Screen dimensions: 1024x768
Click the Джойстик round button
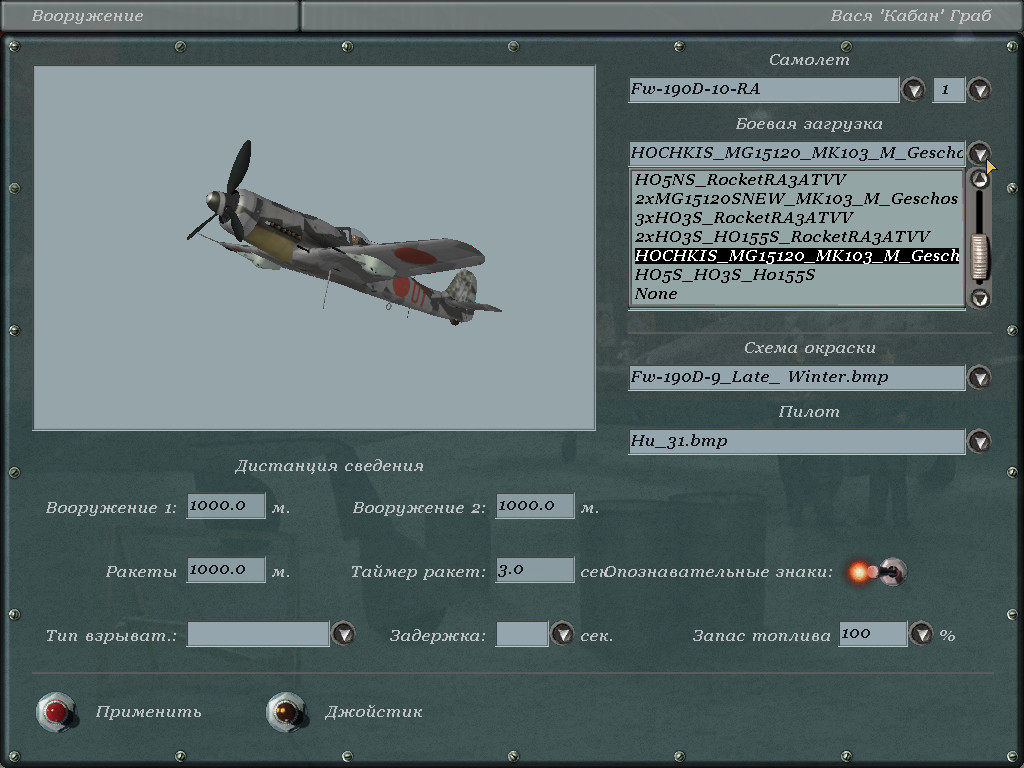286,712
